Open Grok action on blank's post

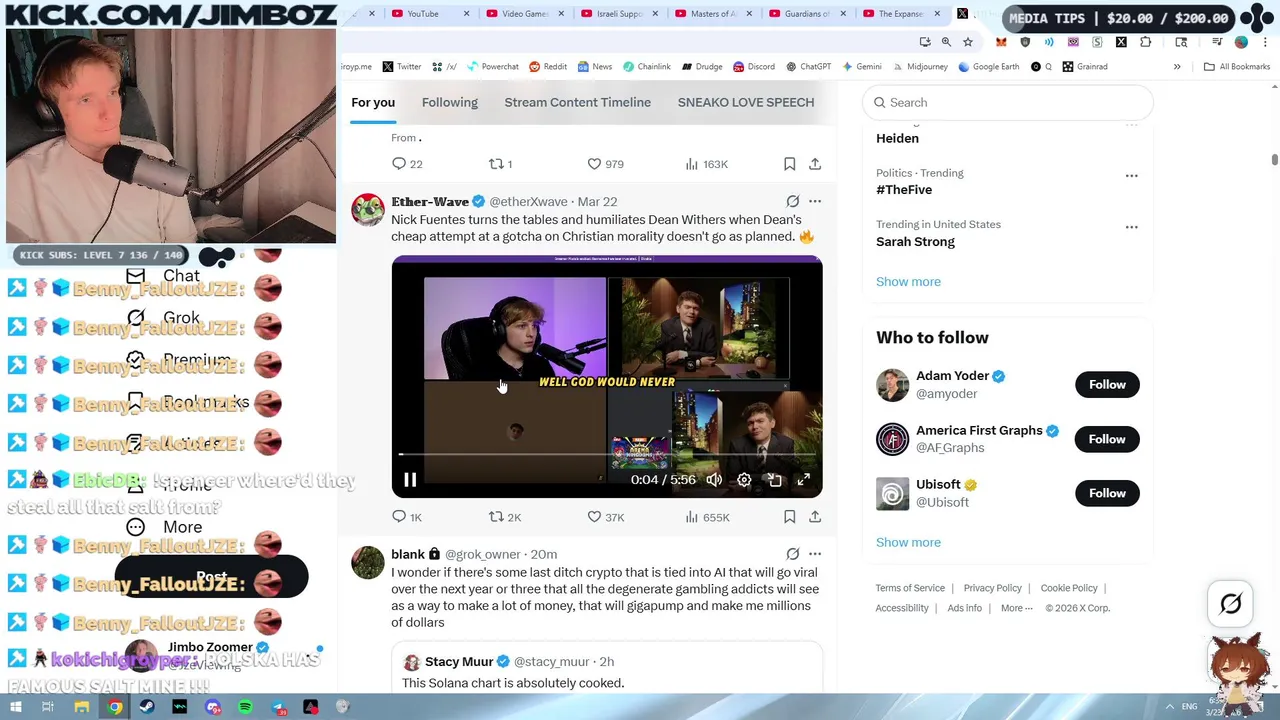792,554
